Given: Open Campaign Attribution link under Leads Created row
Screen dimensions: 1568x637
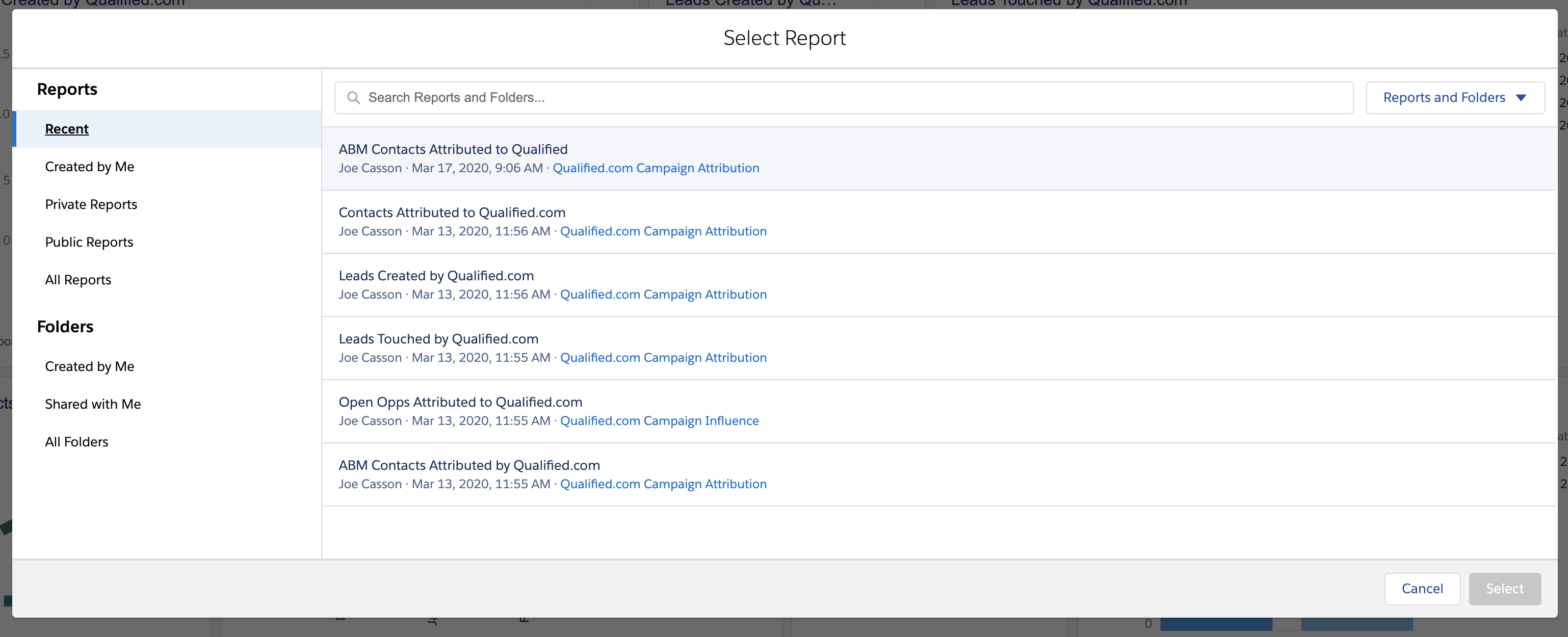Looking at the screenshot, I should [663, 295].
